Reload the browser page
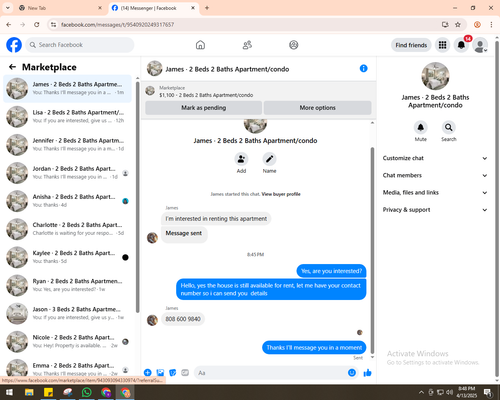This screenshot has height=400, width=500. pos(37,25)
